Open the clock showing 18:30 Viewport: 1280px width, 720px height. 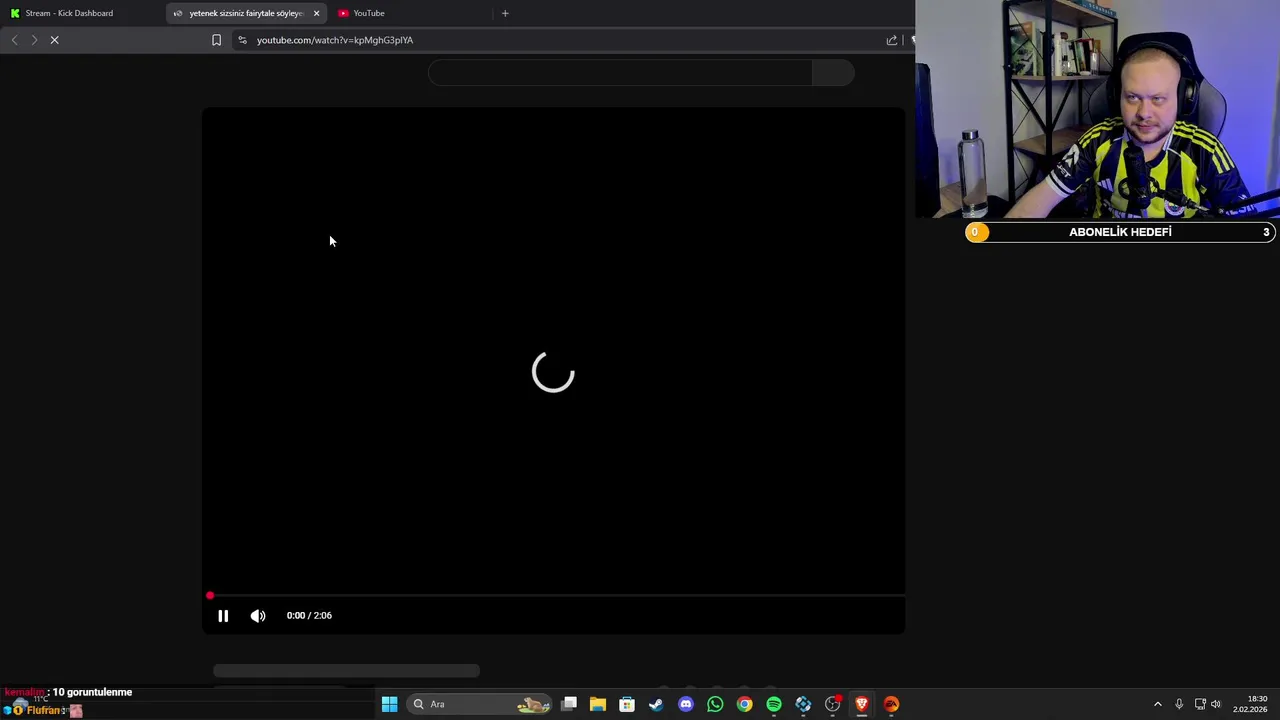click(x=1250, y=704)
